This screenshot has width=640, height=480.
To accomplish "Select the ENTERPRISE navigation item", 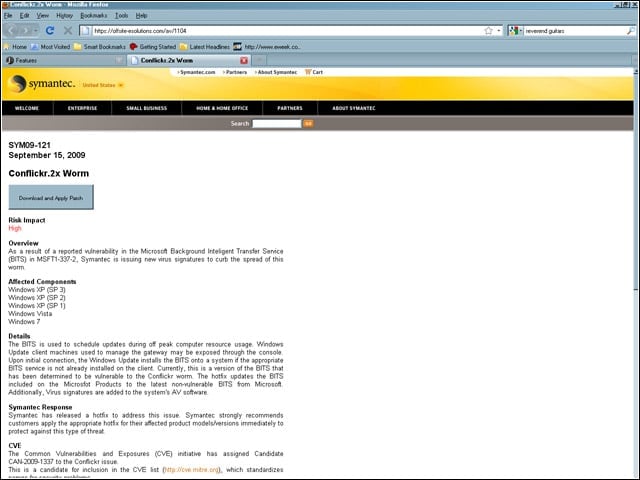I will click(82, 108).
